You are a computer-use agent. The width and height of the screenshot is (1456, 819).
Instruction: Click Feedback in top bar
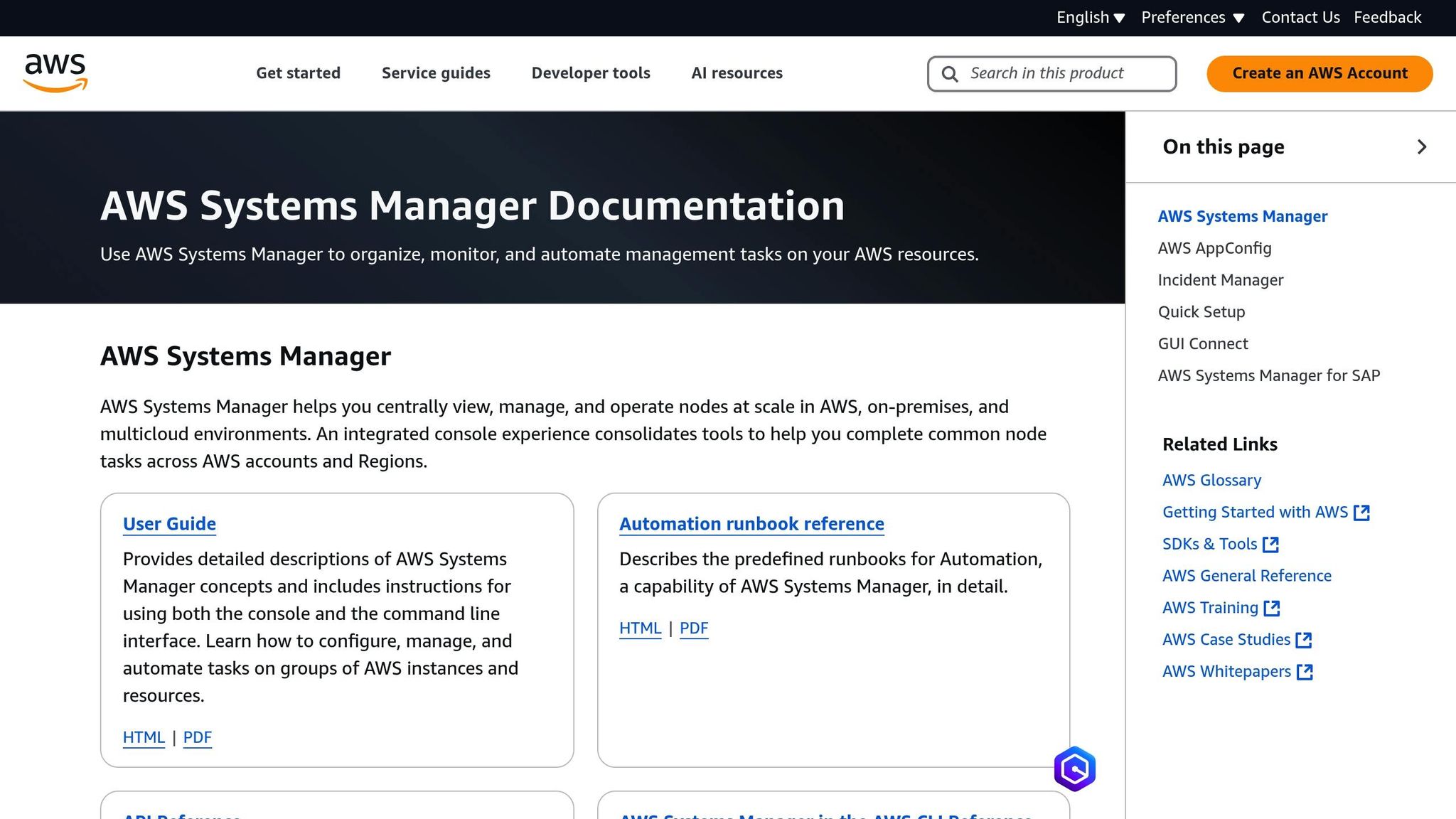1387,17
